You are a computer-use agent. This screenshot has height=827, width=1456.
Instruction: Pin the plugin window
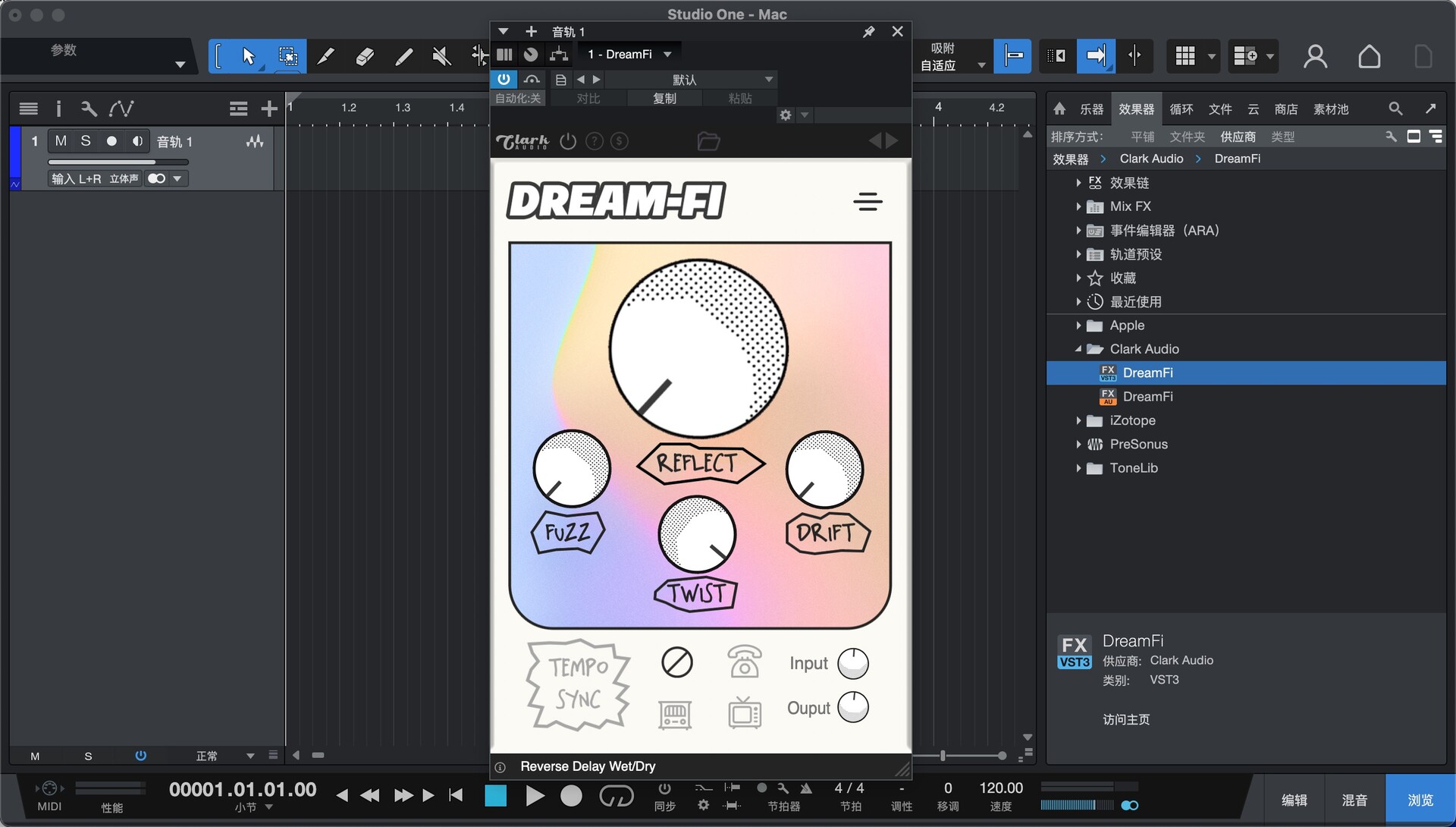pos(869,32)
